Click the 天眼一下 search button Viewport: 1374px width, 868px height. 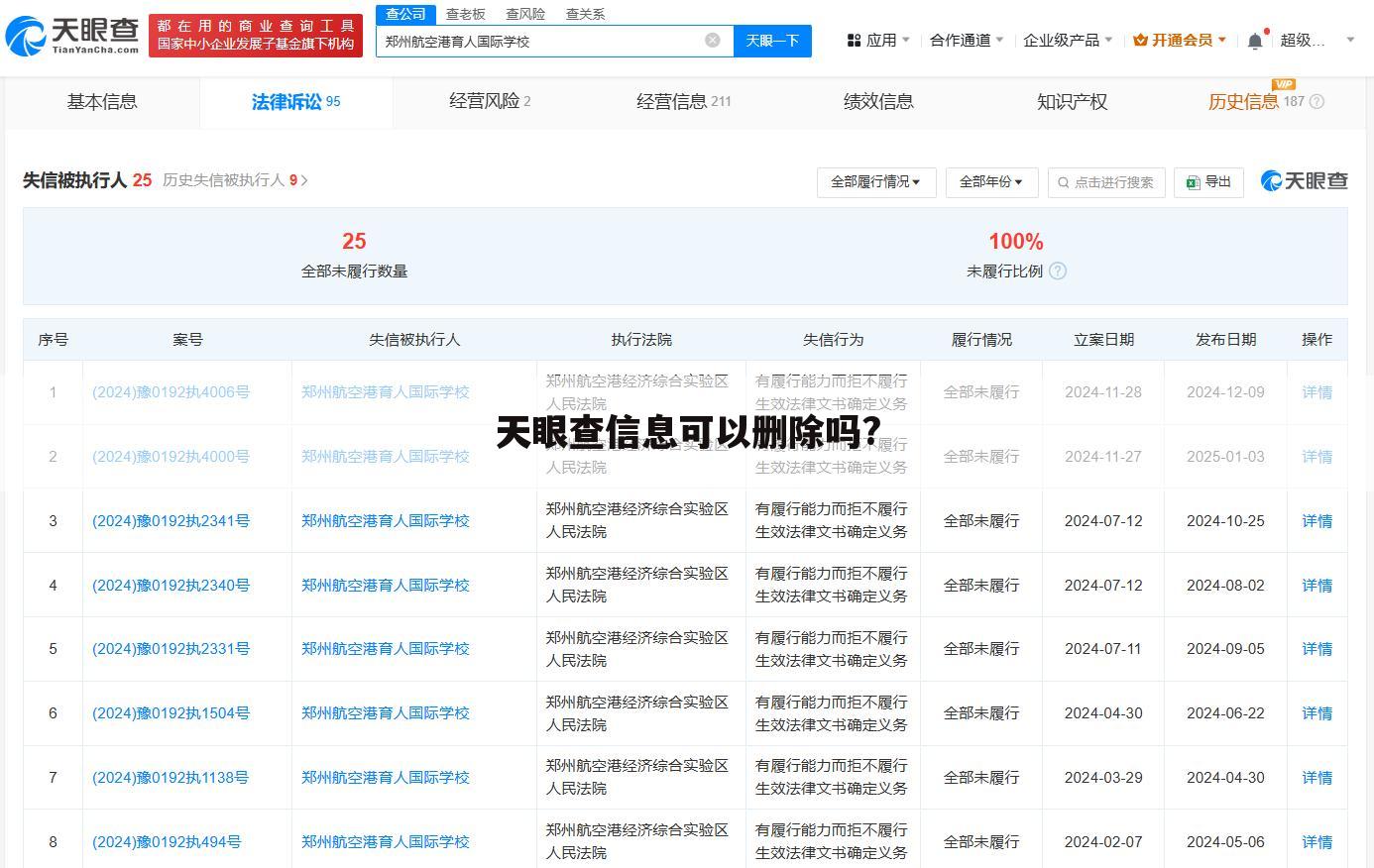[x=772, y=41]
